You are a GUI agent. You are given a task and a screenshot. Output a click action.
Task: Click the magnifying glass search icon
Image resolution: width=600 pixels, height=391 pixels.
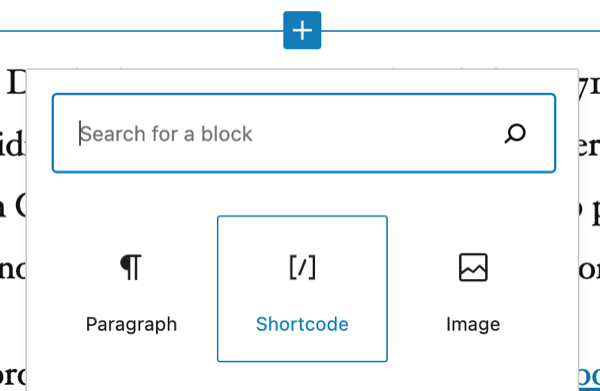coord(515,134)
